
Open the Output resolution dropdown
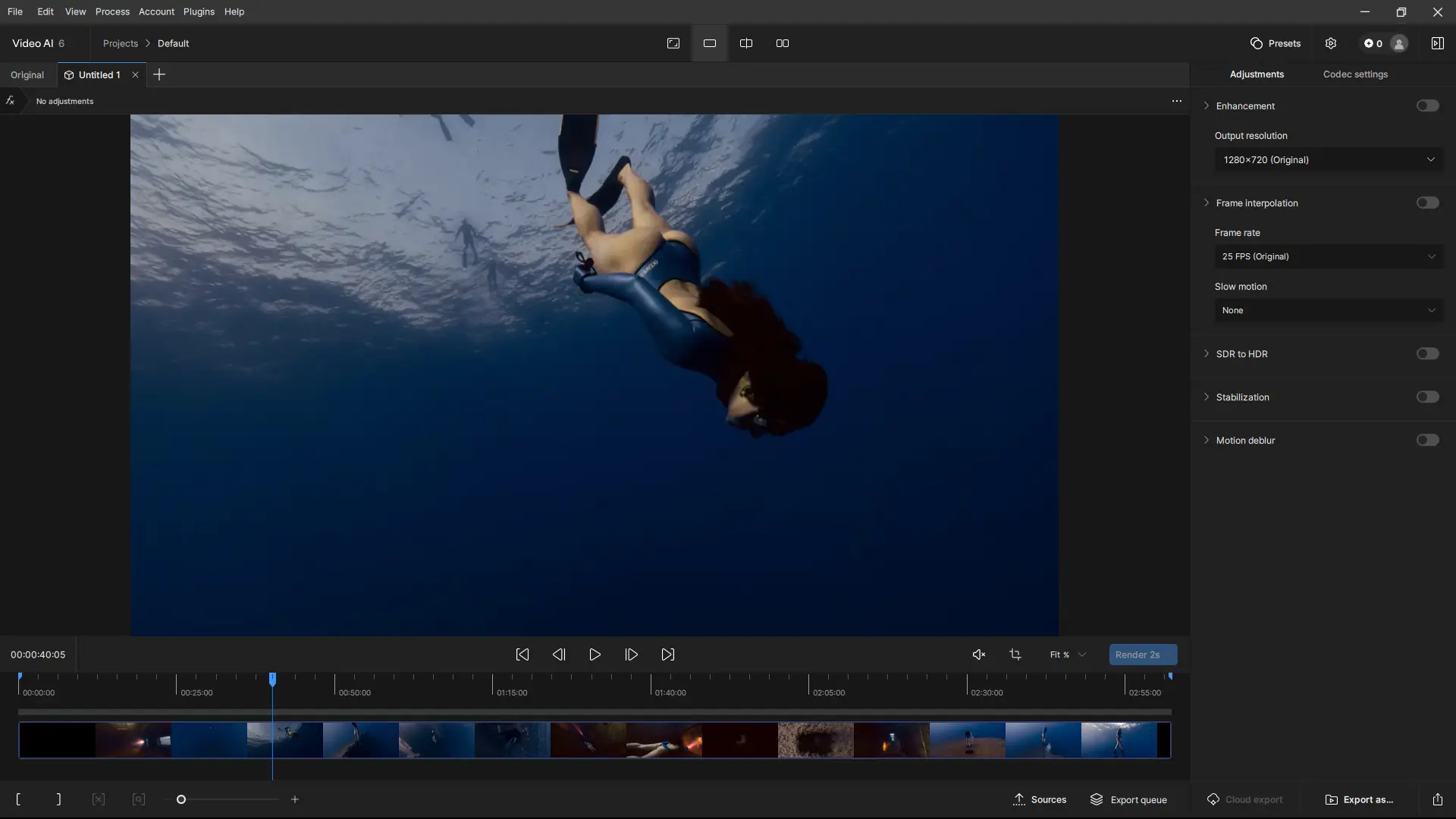(x=1329, y=160)
